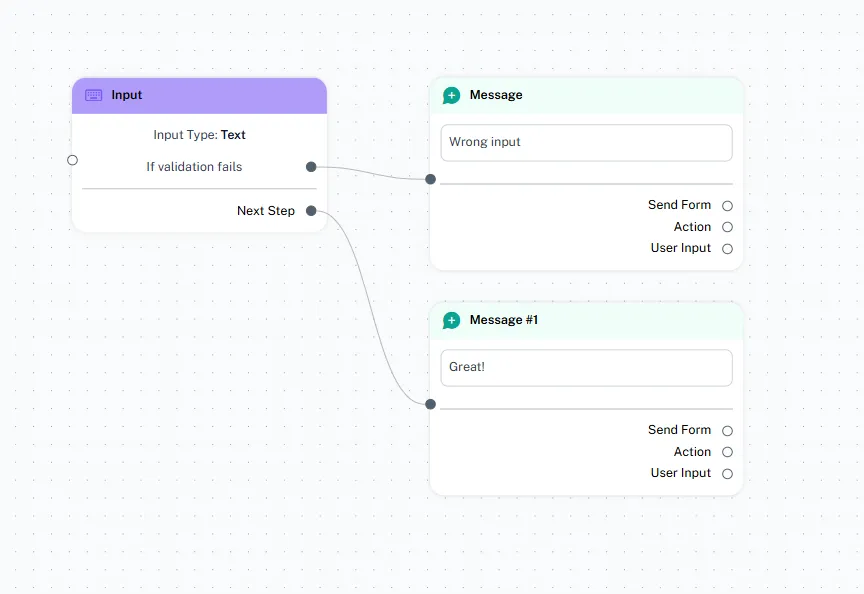Click the Action port on the Message node

pos(727,227)
